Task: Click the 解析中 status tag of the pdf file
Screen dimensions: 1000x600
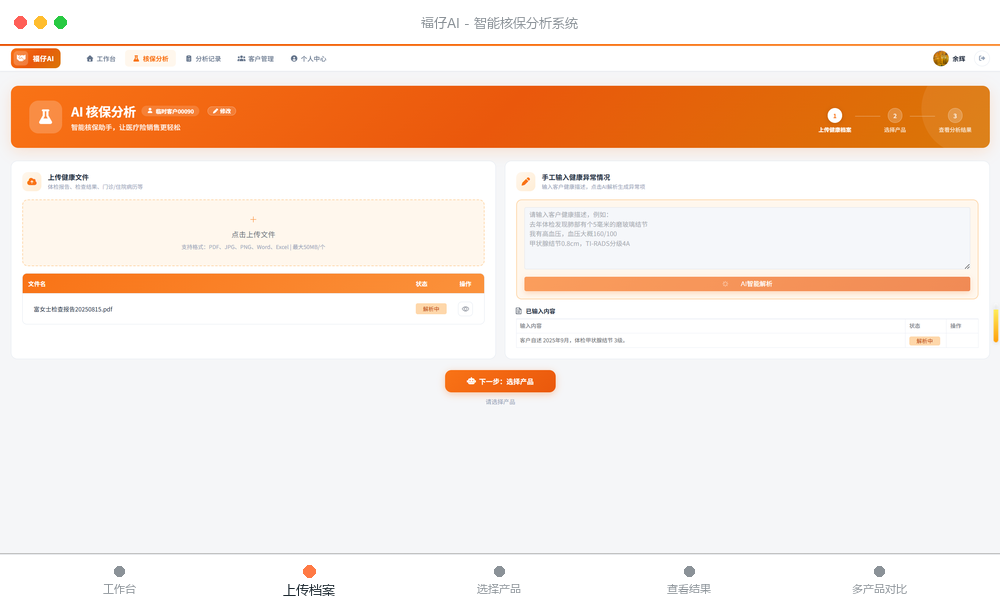Action: 431,309
